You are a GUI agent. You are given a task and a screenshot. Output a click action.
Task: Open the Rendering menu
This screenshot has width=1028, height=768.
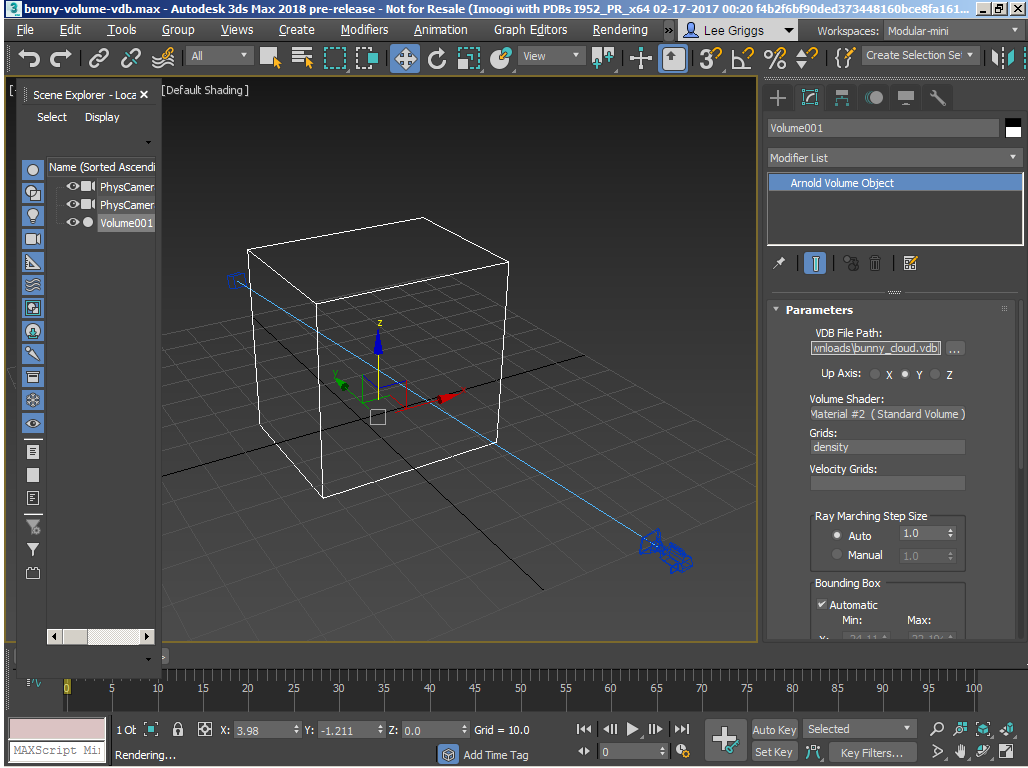tap(619, 30)
